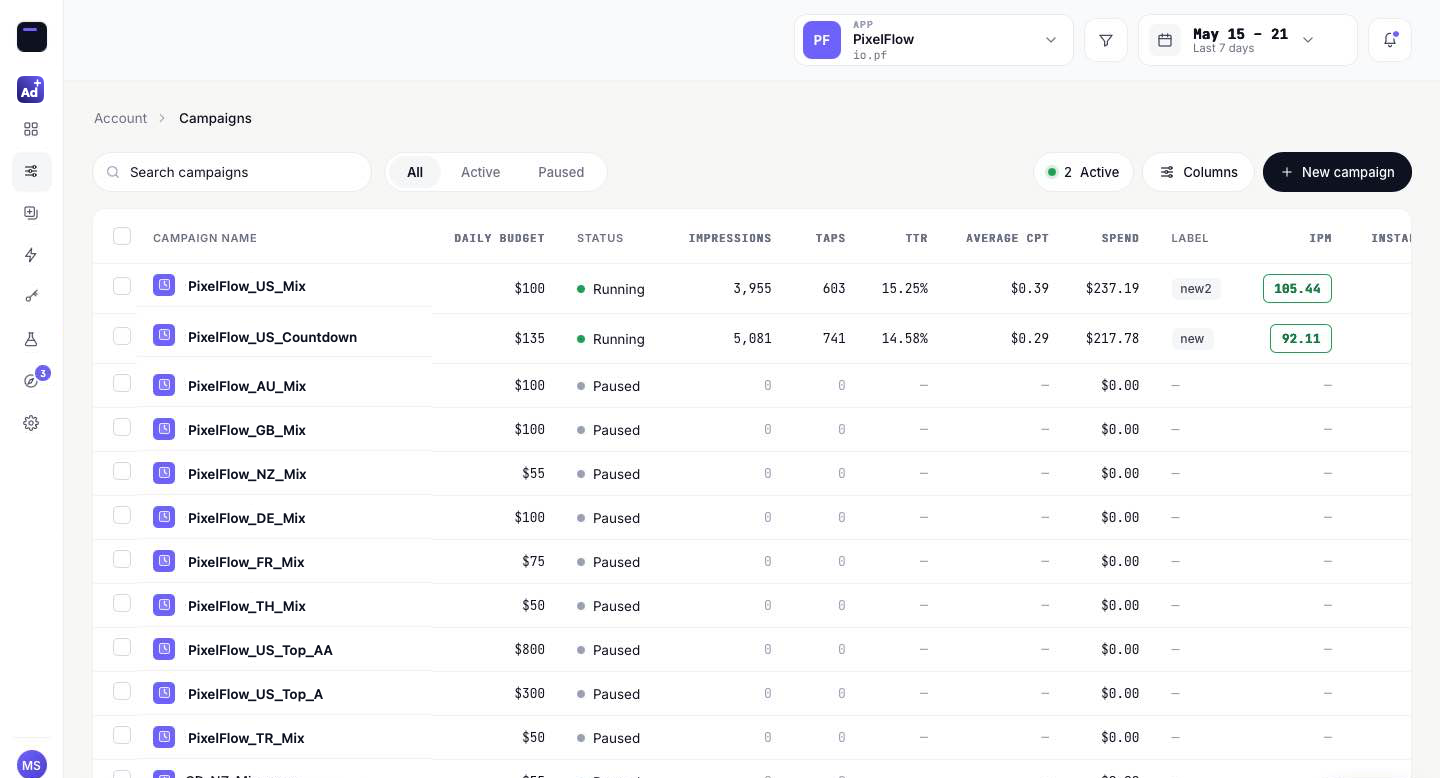Open the PixelFlow_TR_Mix campaign
This screenshot has width=1440, height=778.
(246, 738)
